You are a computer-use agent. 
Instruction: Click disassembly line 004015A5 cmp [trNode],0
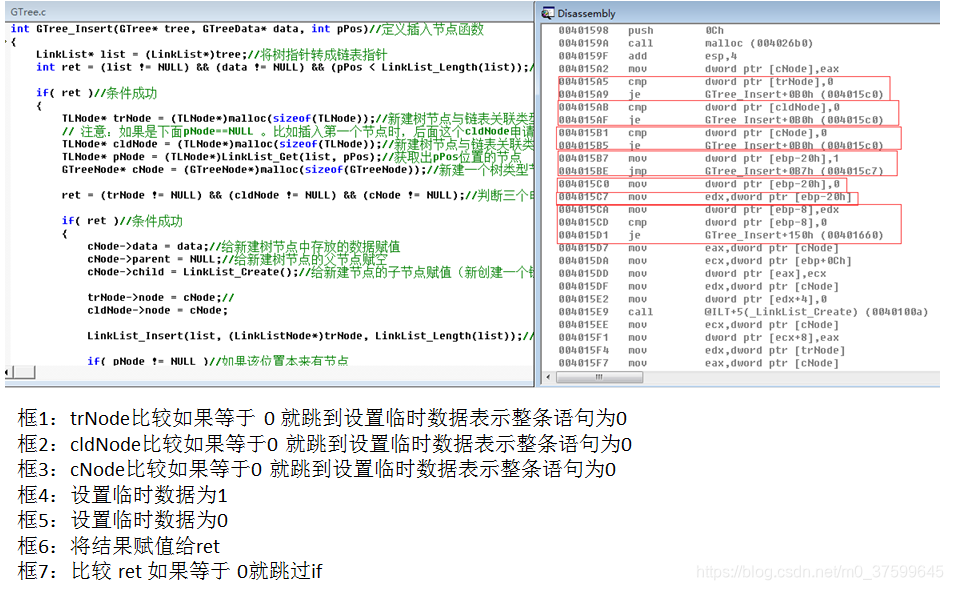click(696, 81)
